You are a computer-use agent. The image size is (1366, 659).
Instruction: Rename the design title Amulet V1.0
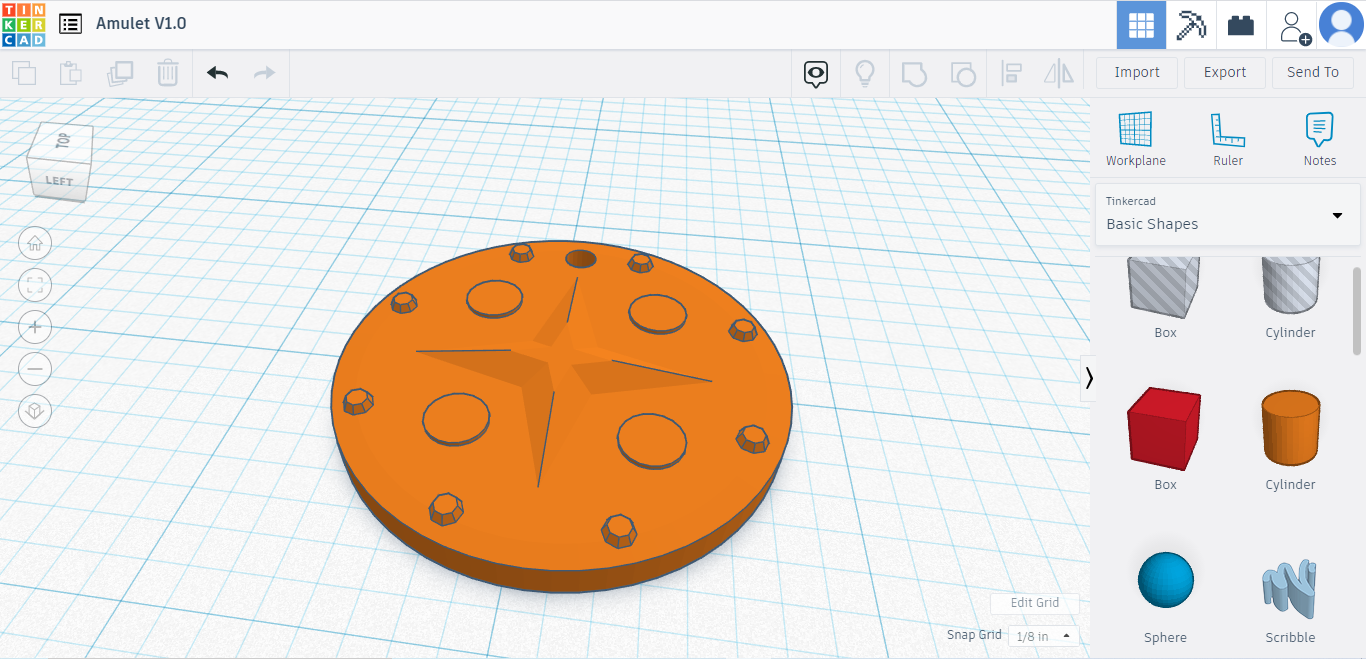(141, 23)
